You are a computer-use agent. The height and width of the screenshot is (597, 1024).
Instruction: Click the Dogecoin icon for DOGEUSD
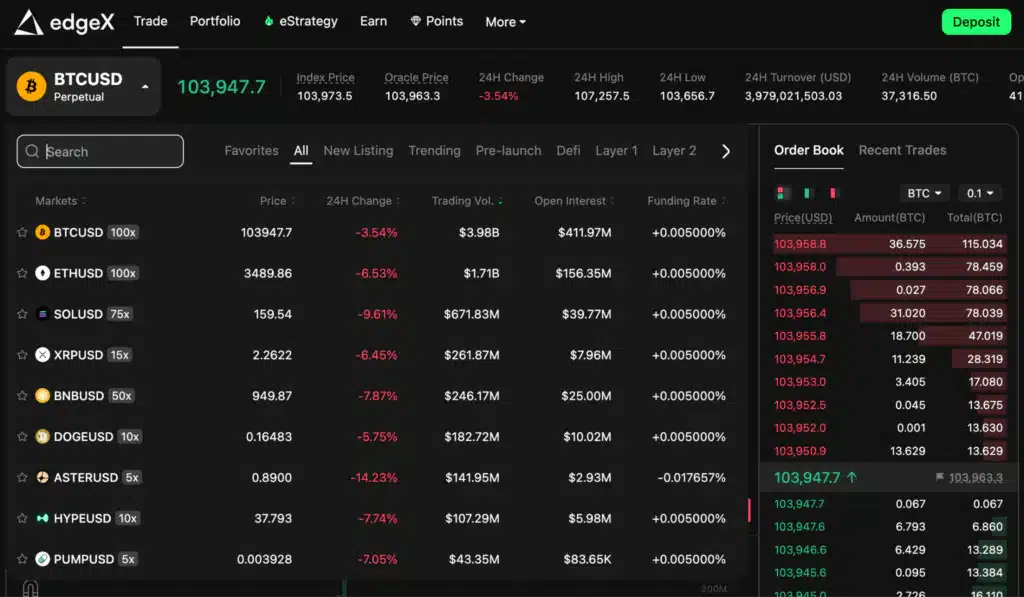pos(42,437)
